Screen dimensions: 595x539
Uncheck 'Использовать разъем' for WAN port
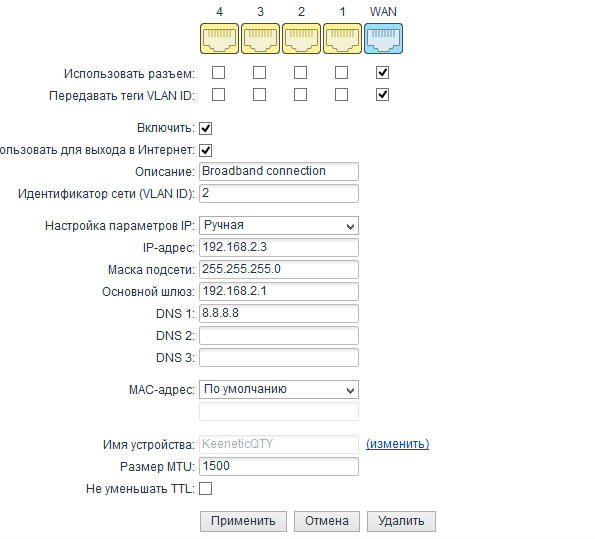(x=382, y=72)
